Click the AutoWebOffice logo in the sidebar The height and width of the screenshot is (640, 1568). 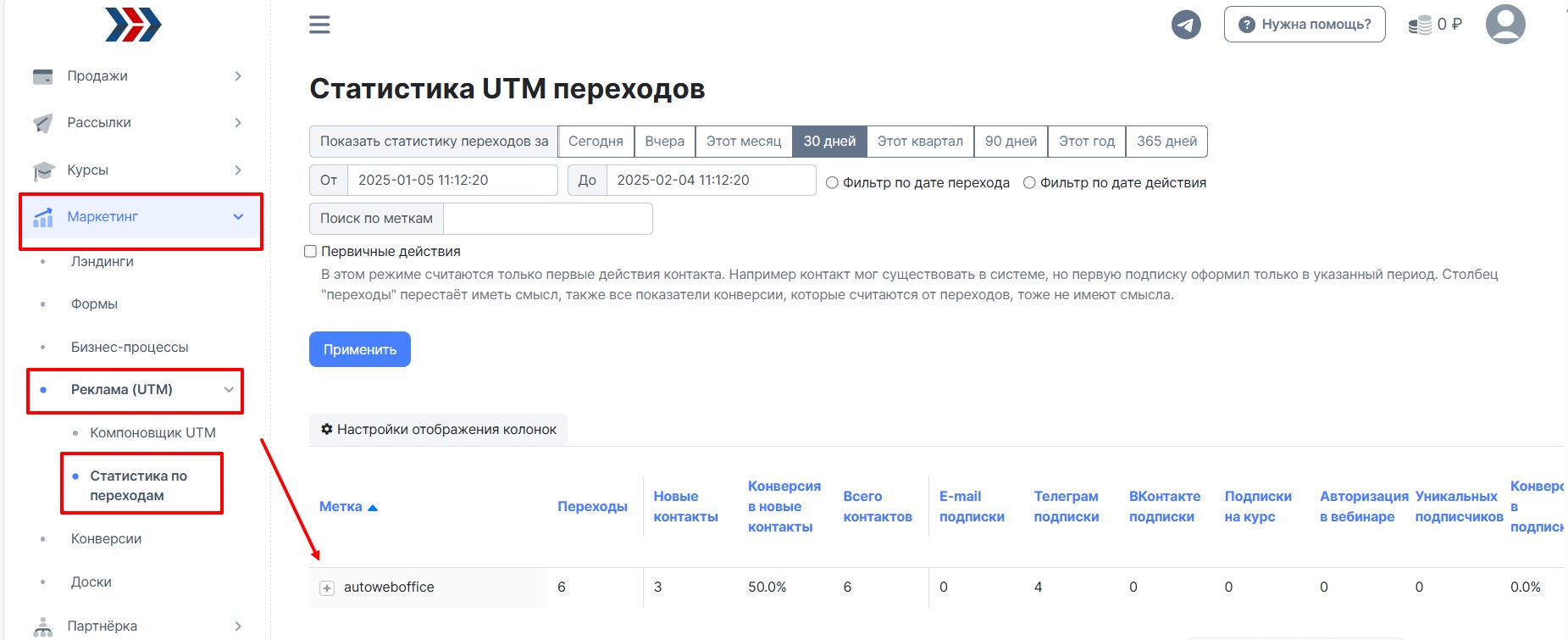pyautogui.click(x=133, y=25)
